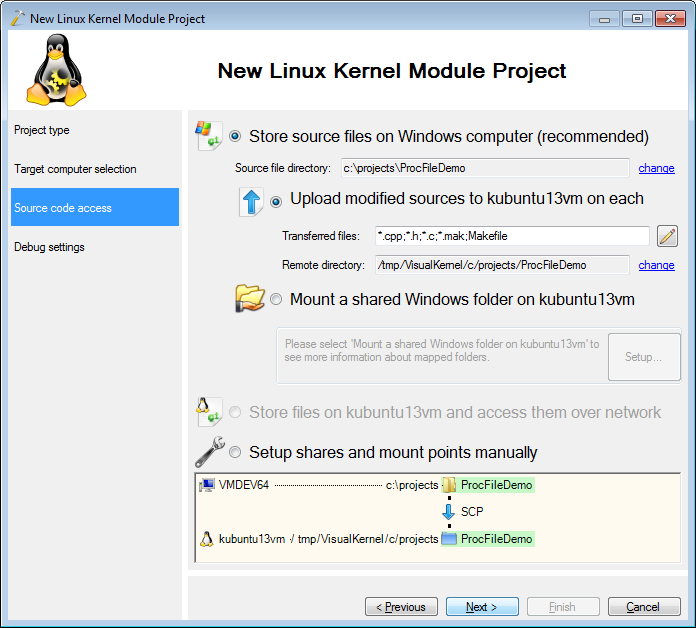Click the hammer icon in title bar
The height and width of the screenshot is (628, 696).
click(17, 18)
